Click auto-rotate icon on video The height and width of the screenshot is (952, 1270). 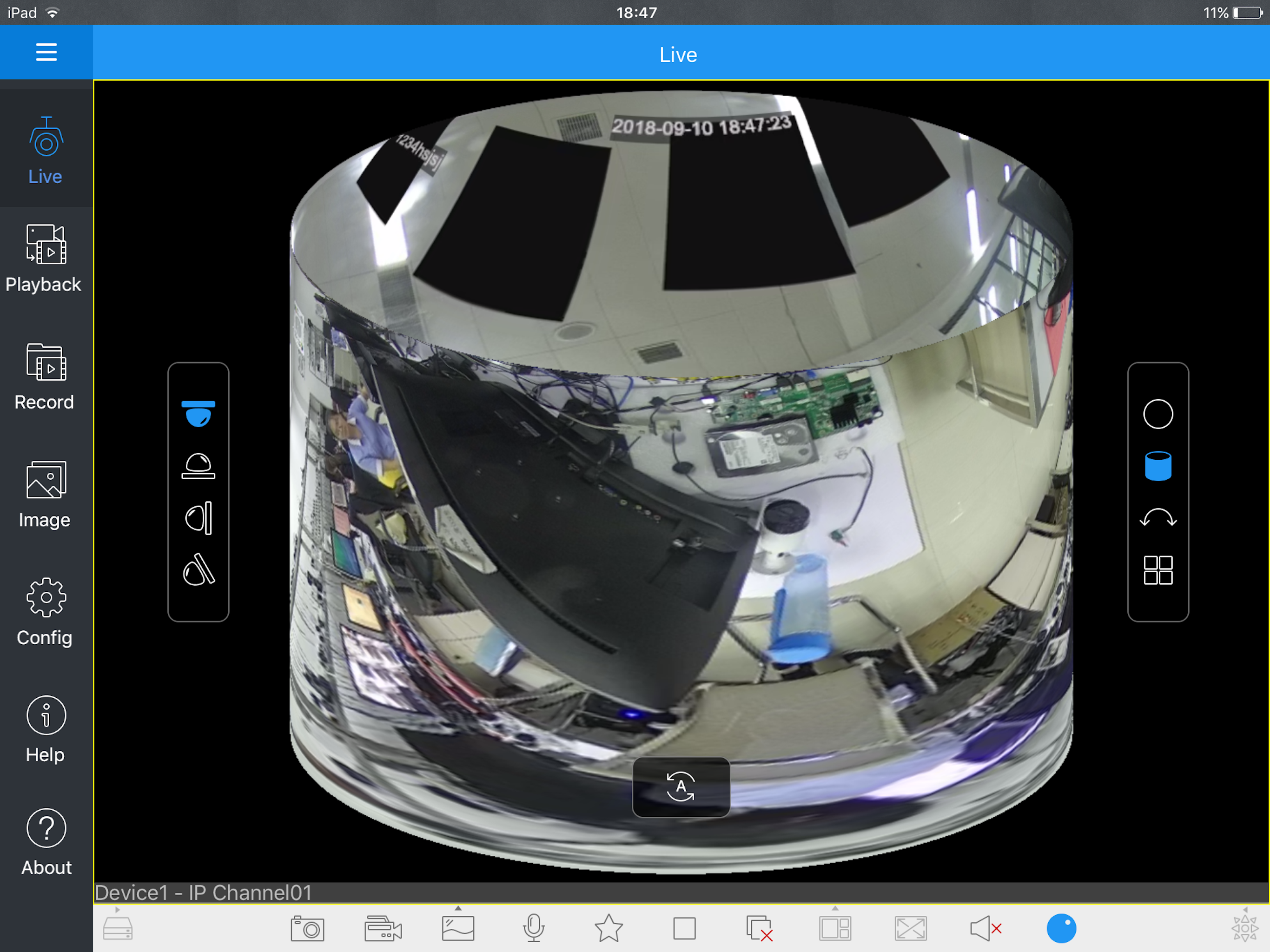point(681,787)
